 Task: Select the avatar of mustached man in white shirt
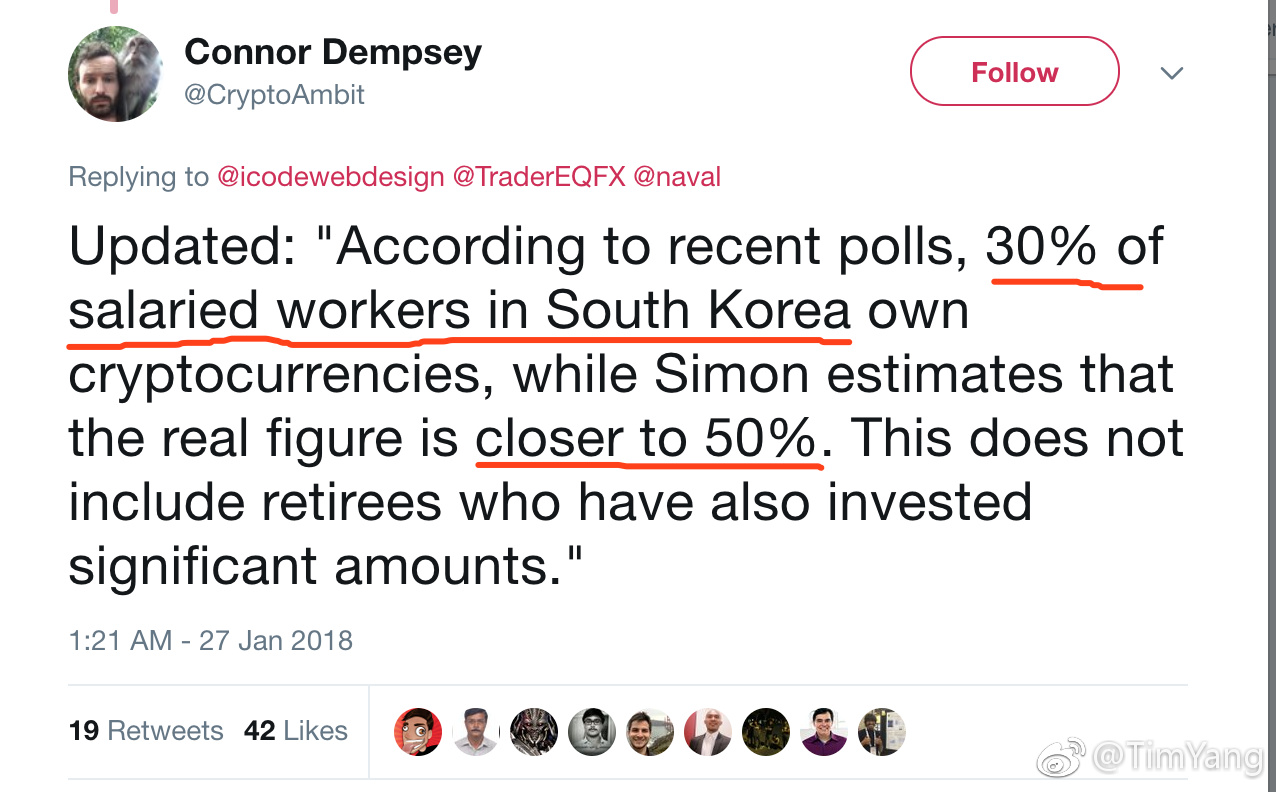coord(476,732)
